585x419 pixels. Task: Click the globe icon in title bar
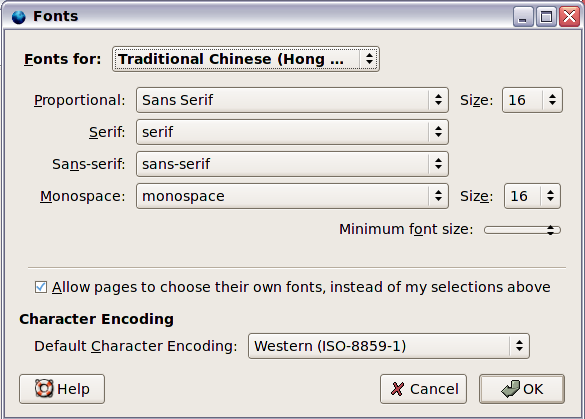click(x=18, y=17)
